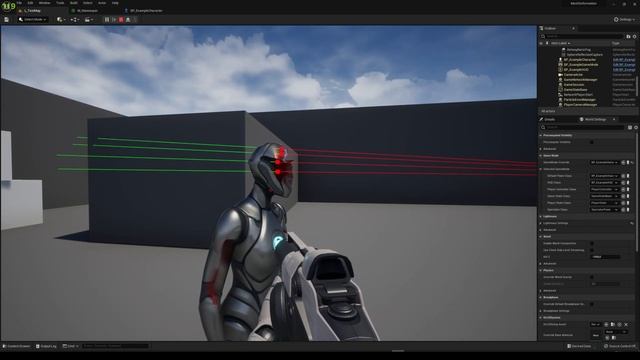Click the World Settings search field
The height and width of the screenshot is (360, 640).
point(583,127)
